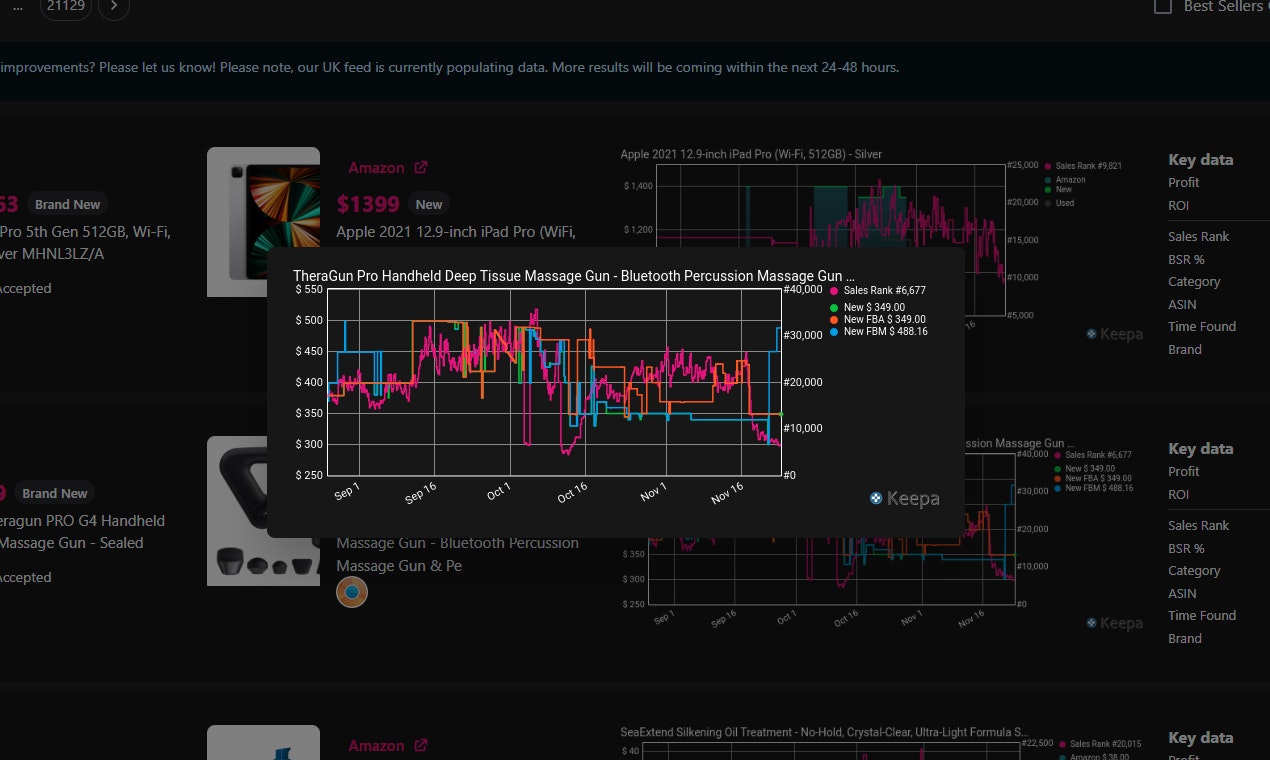The height and width of the screenshot is (760, 1270).
Task: Click Key data heading in Theragun row
Action: 1200,448
